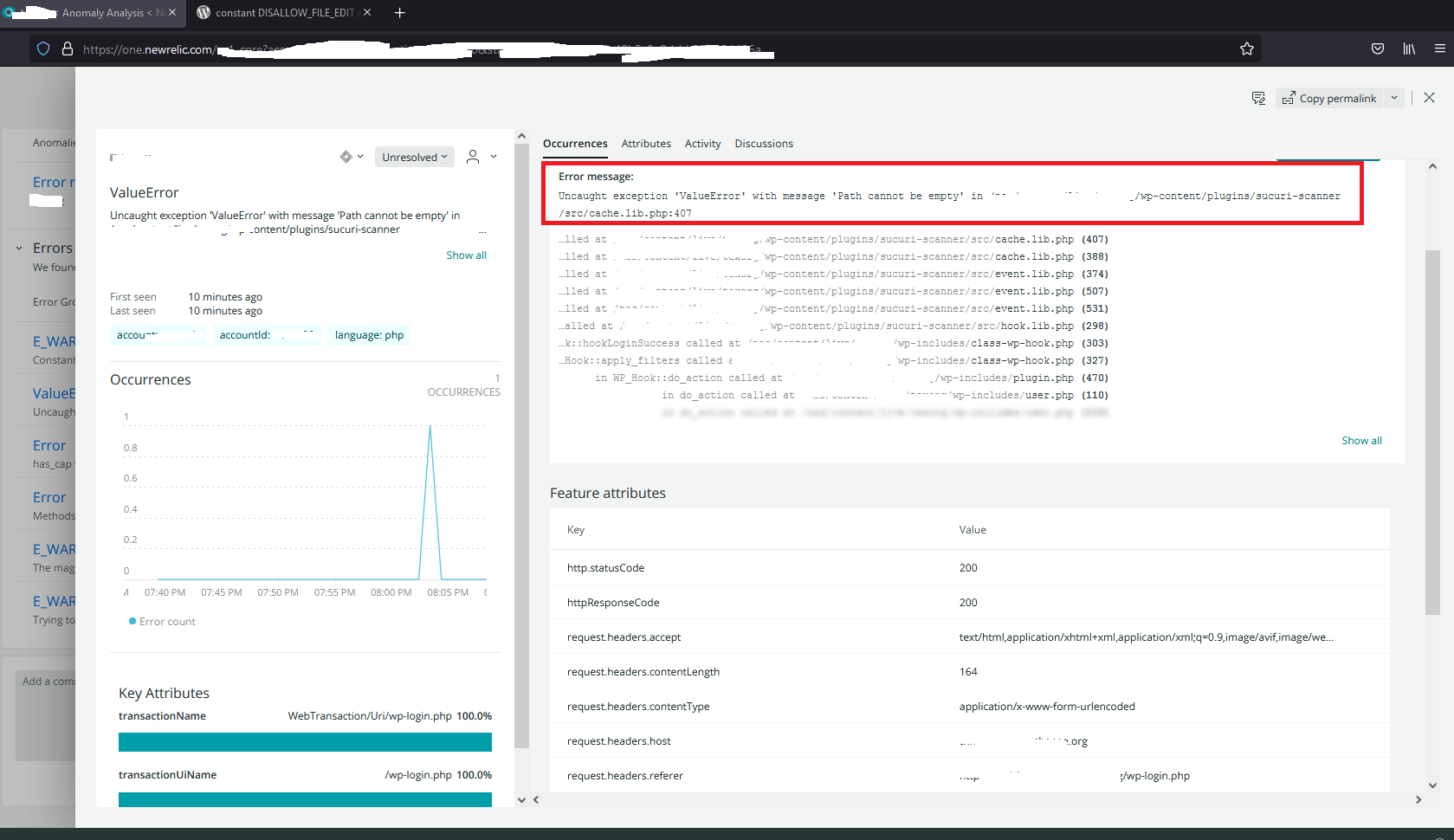Click left panel scrollbar up arrow

coord(521,136)
